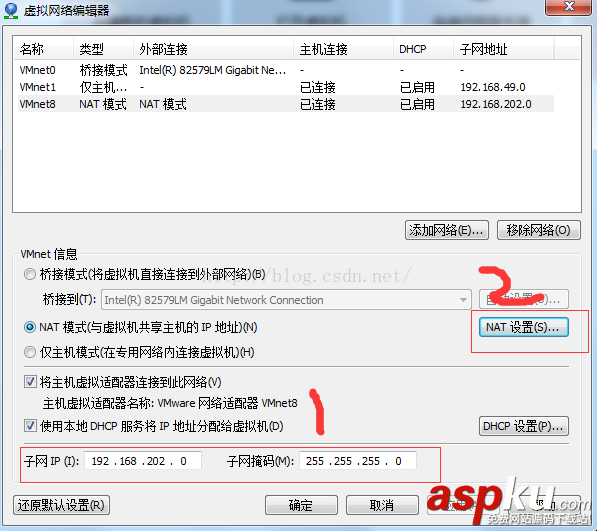Select host-only mode radio button

click(30, 352)
